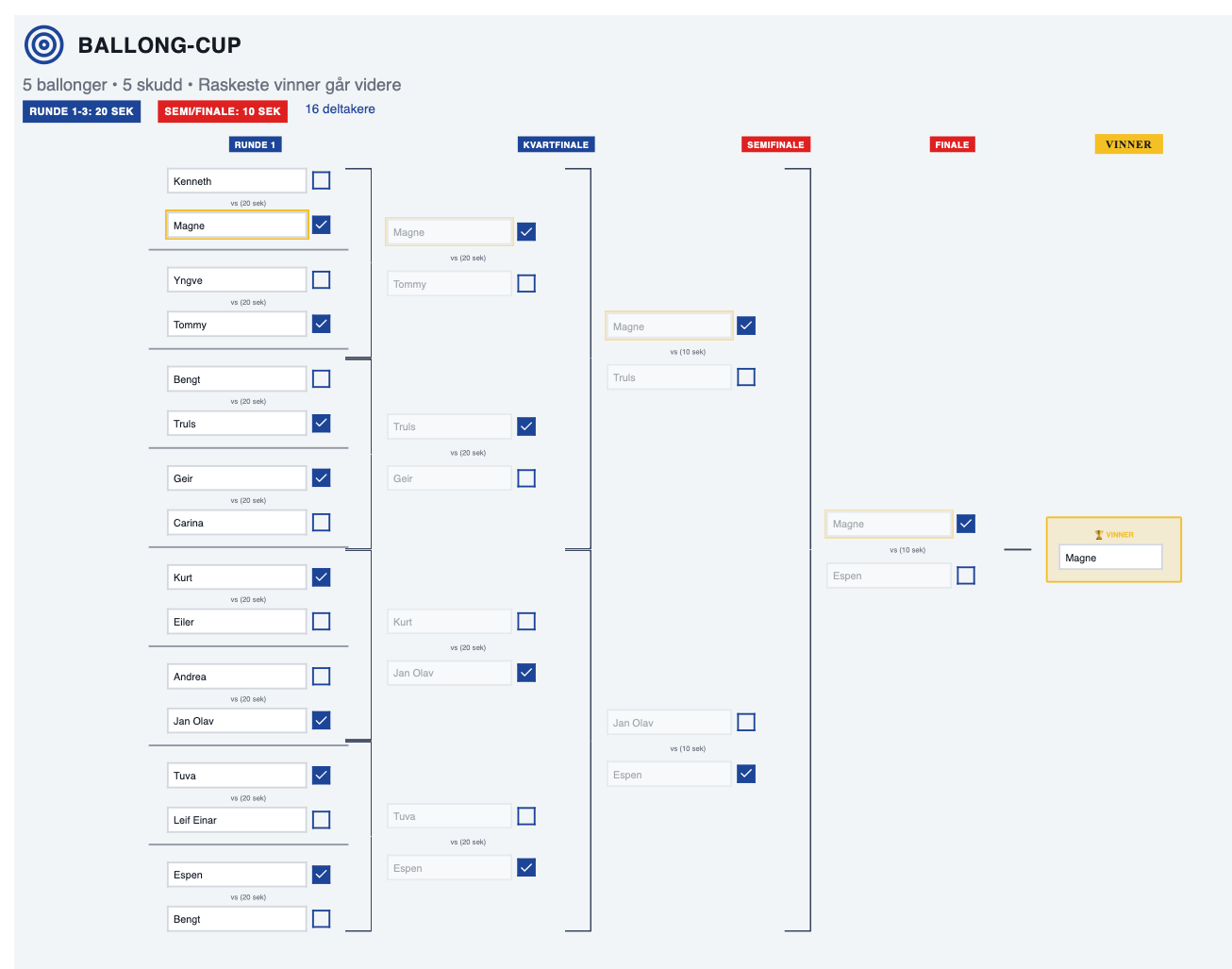Click the red "SEMI/FINALE: 10 SEK" badge
Screen dimensions: 1232x969
coord(223,111)
